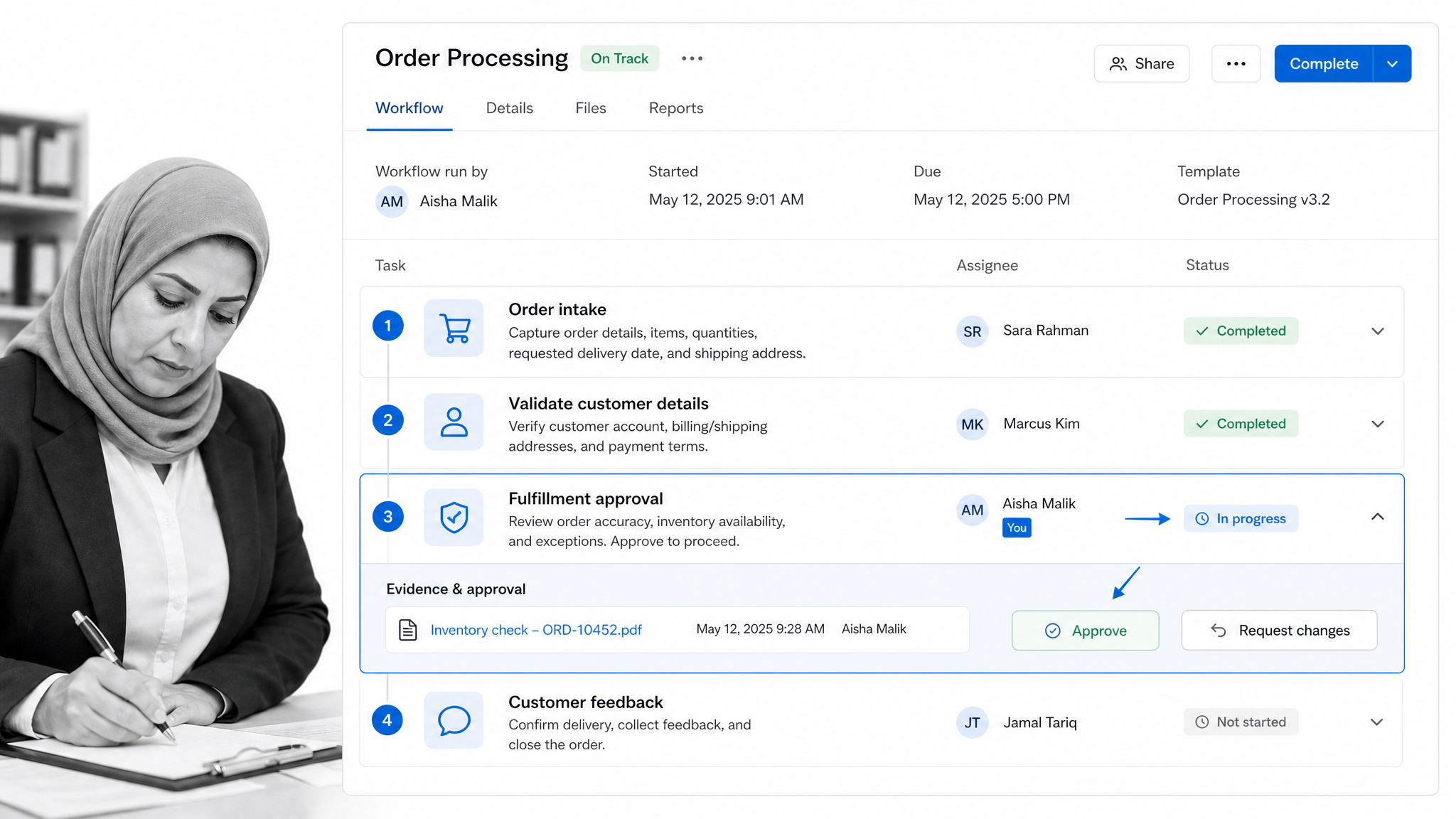The width and height of the screenshot is (1456, 819).
Task: Click the chat bubble icon for Customer feedback
Action: (454, 720)
